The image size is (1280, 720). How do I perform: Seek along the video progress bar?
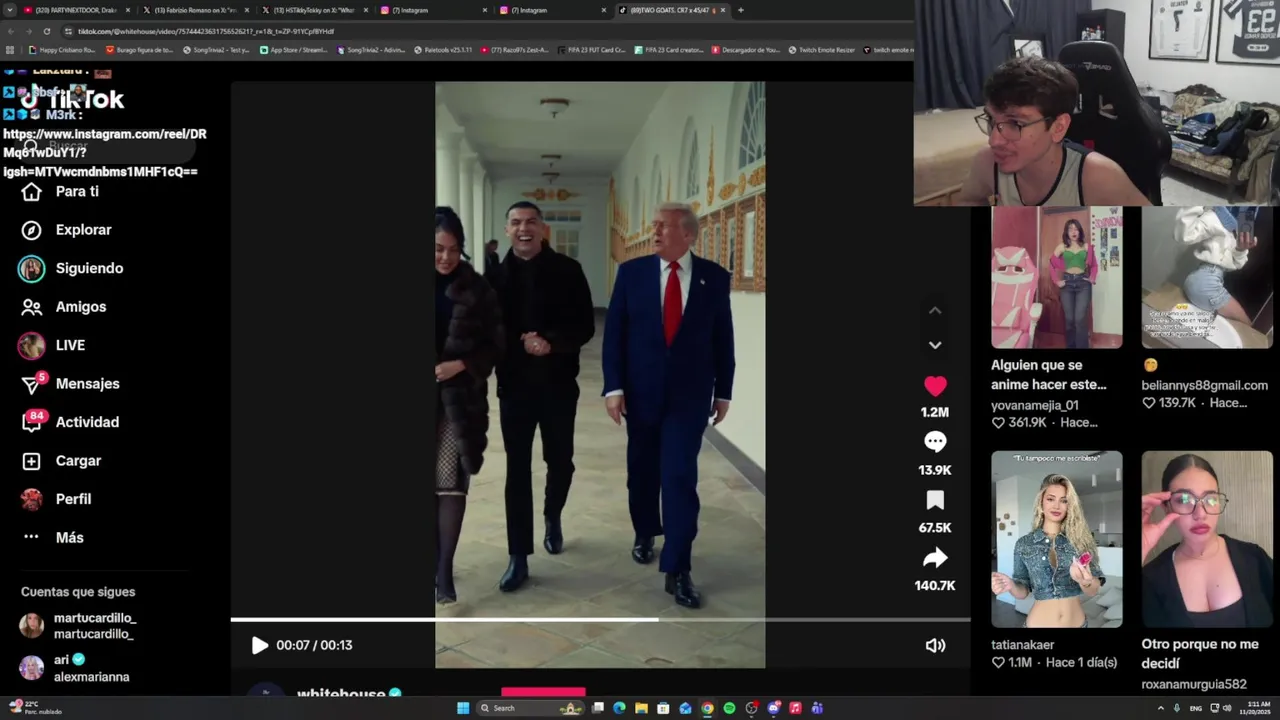(600, 620)
